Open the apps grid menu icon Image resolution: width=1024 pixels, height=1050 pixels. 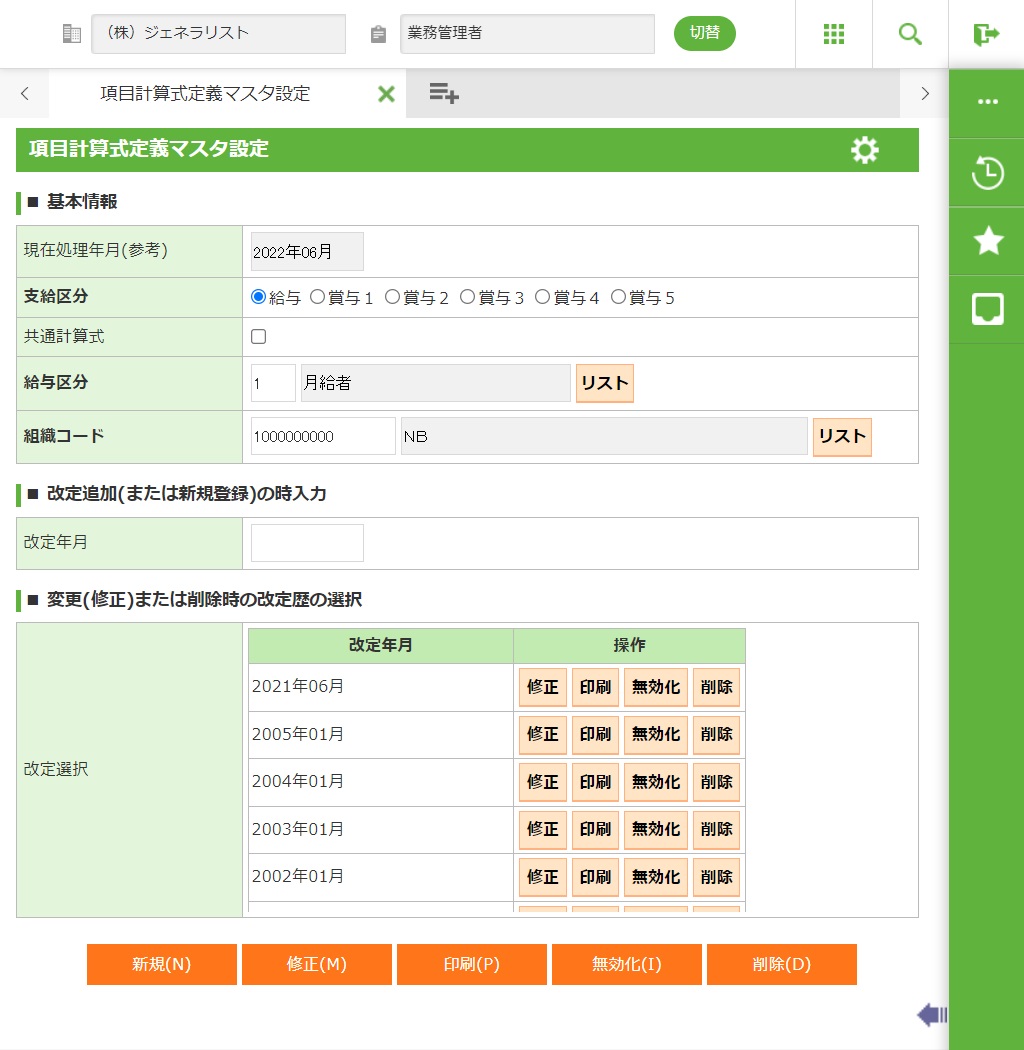tap(834, 34)
